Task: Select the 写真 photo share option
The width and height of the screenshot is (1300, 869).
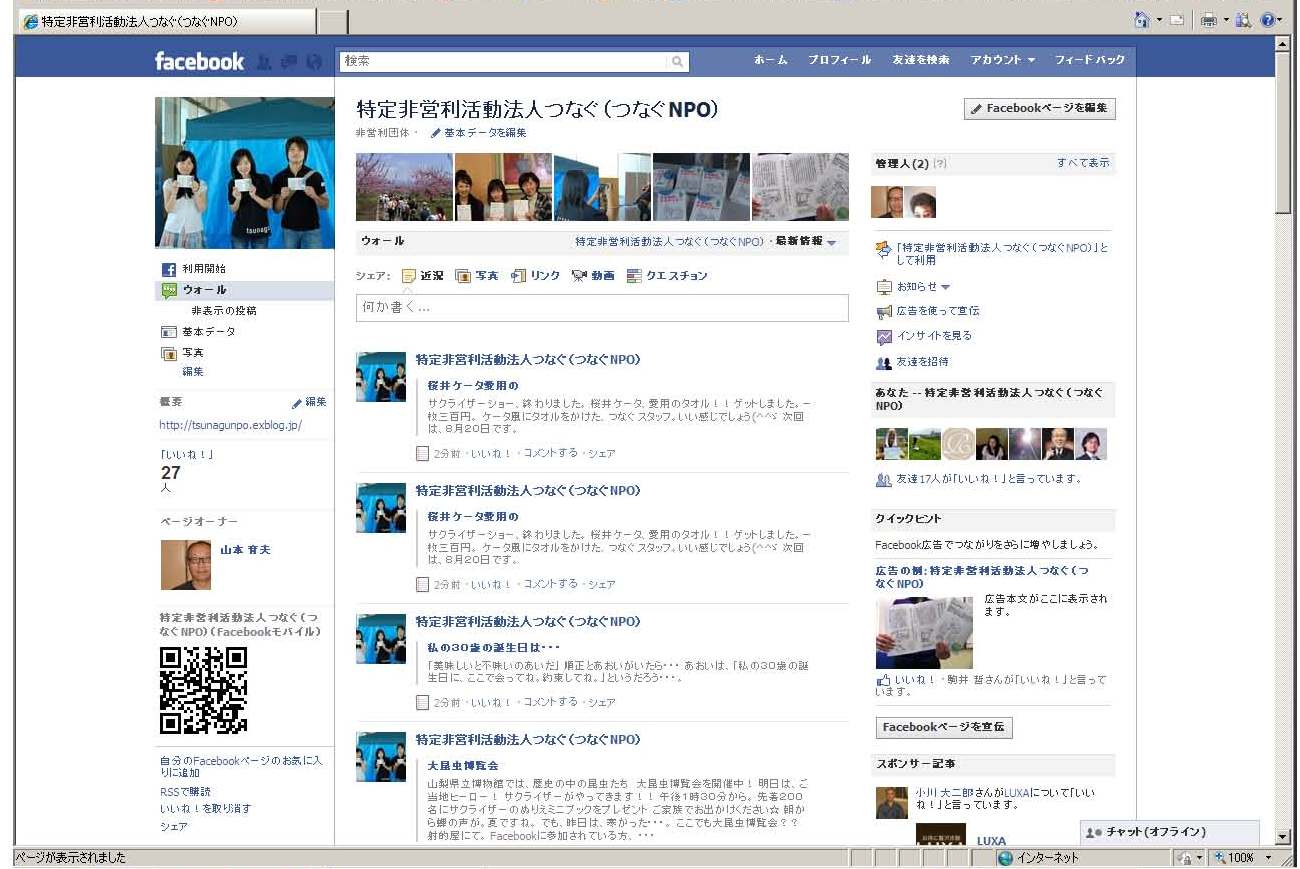Action: [477, 276]
